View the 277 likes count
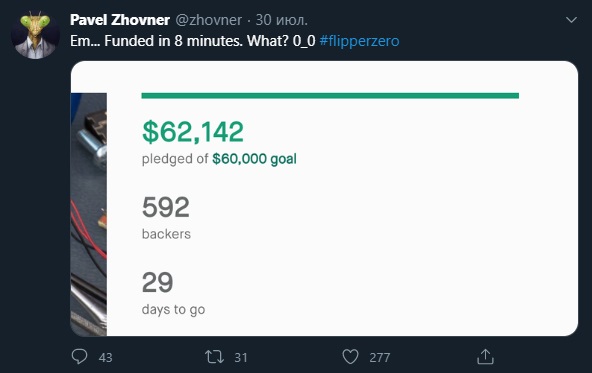The width and height of the screenshot is (592, 373). tap(379, 358)
